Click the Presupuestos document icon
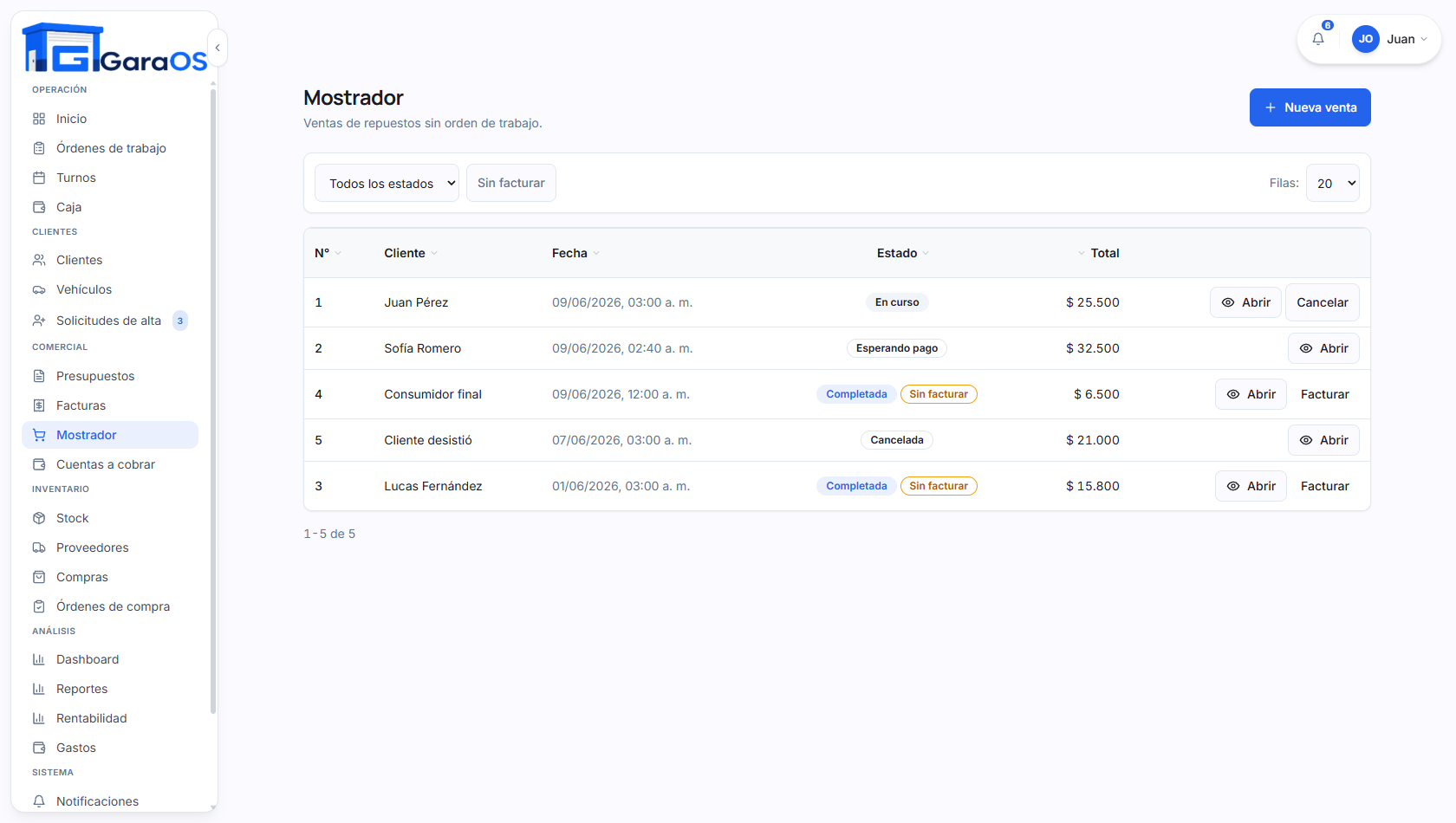Viewport: 1456px width, 823px height. [39, 376]
